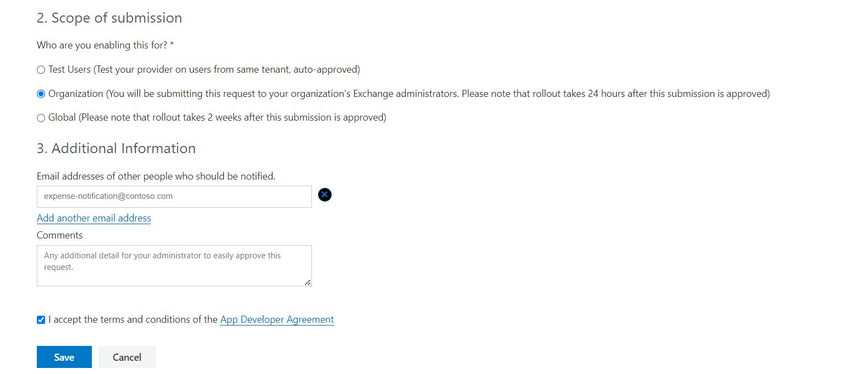This screenshot has height=374, width=850.
Task: Cancel the submission form
Action: click(x=127, y=357)
